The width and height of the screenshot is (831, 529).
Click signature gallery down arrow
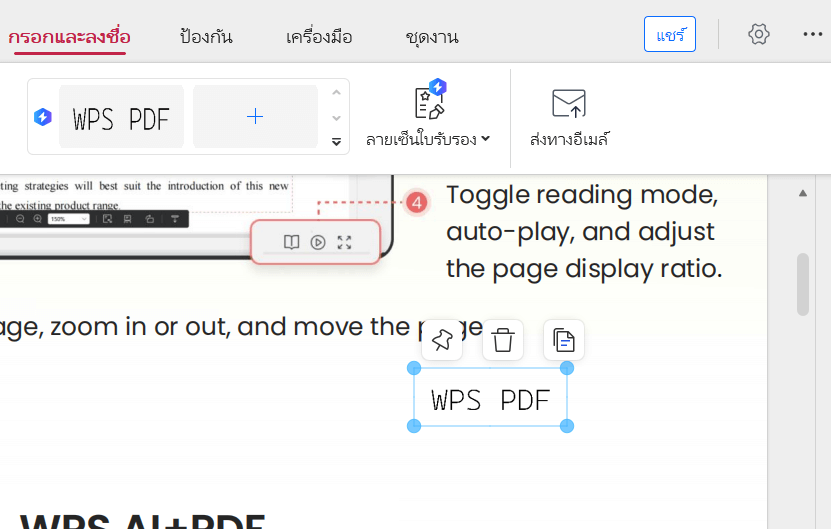click(x=336, y=118)
